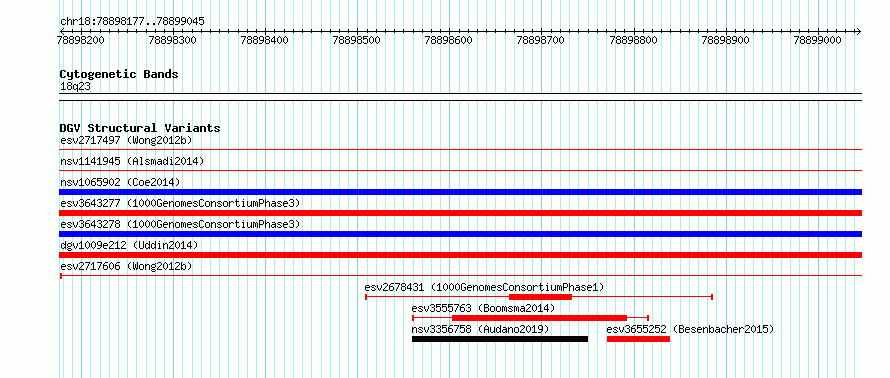
Task: Select the 18q23 band label
Action: [75, 86]
